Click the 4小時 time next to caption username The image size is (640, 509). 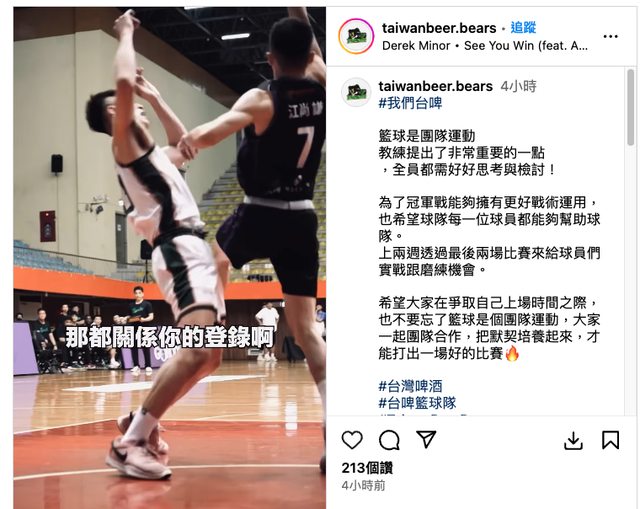518,86
